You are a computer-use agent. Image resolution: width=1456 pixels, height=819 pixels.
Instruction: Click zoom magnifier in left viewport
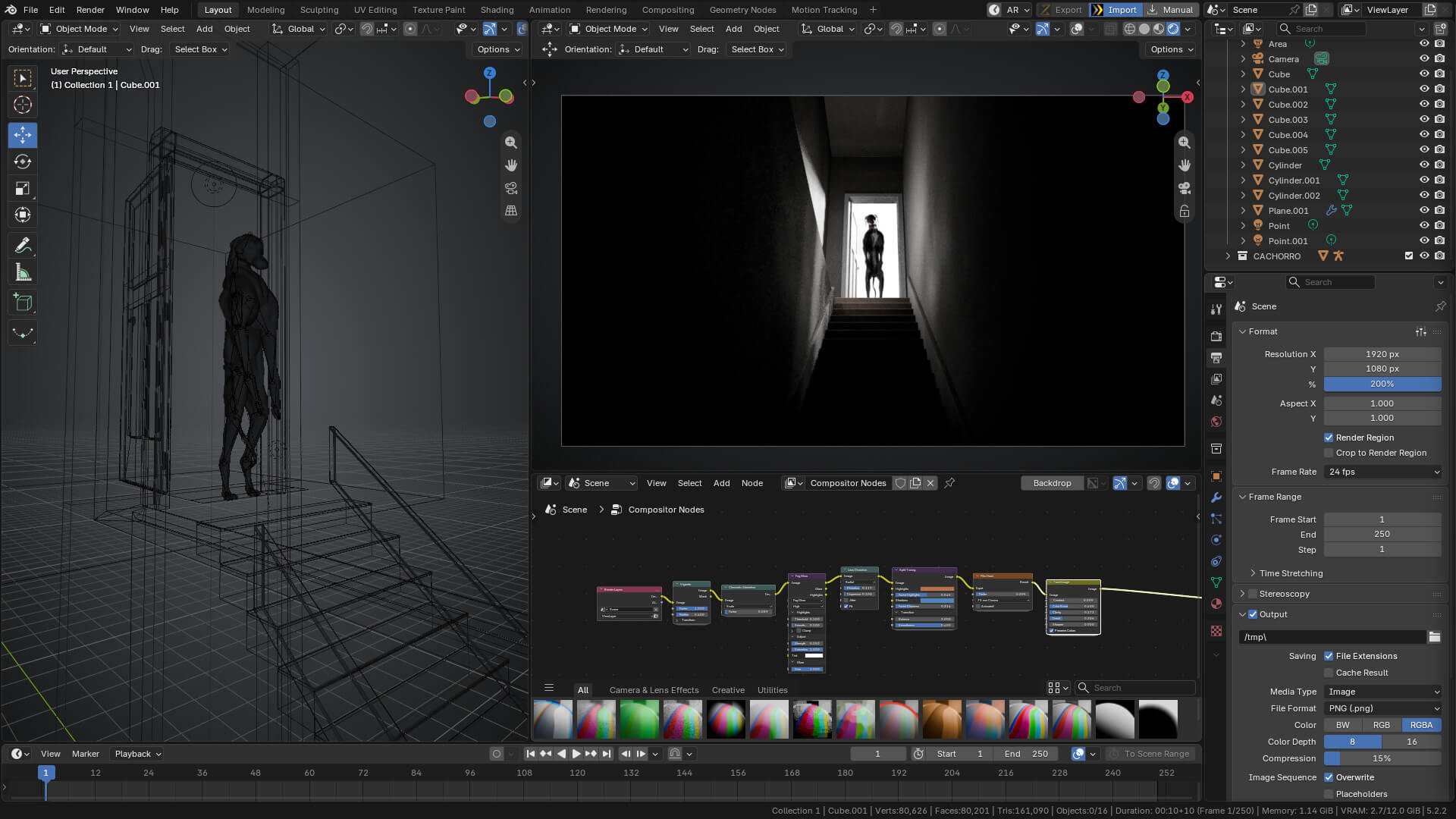[511, 143]
